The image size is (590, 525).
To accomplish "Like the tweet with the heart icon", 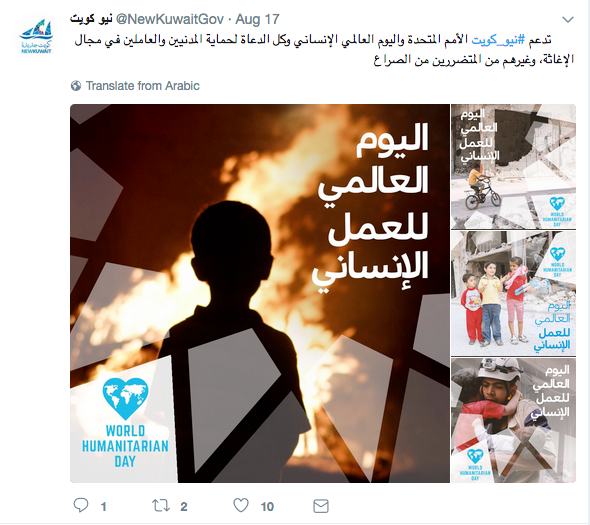I will pos(241,505).
